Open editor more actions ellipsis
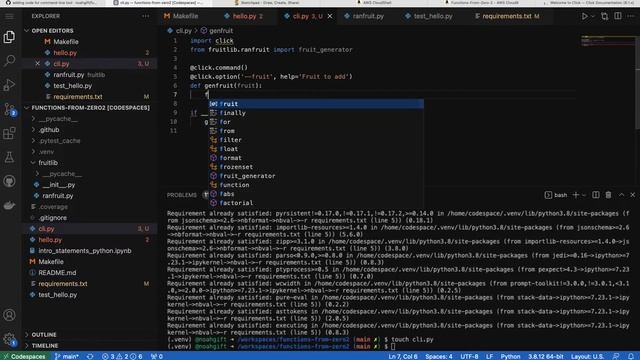Image resolution: width=640 pixels, height=360 pixels. coord(631,16)
